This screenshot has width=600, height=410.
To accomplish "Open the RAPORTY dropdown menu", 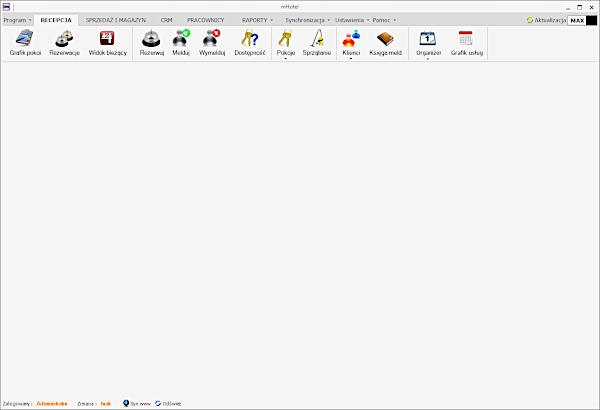I will coord(257,20).
